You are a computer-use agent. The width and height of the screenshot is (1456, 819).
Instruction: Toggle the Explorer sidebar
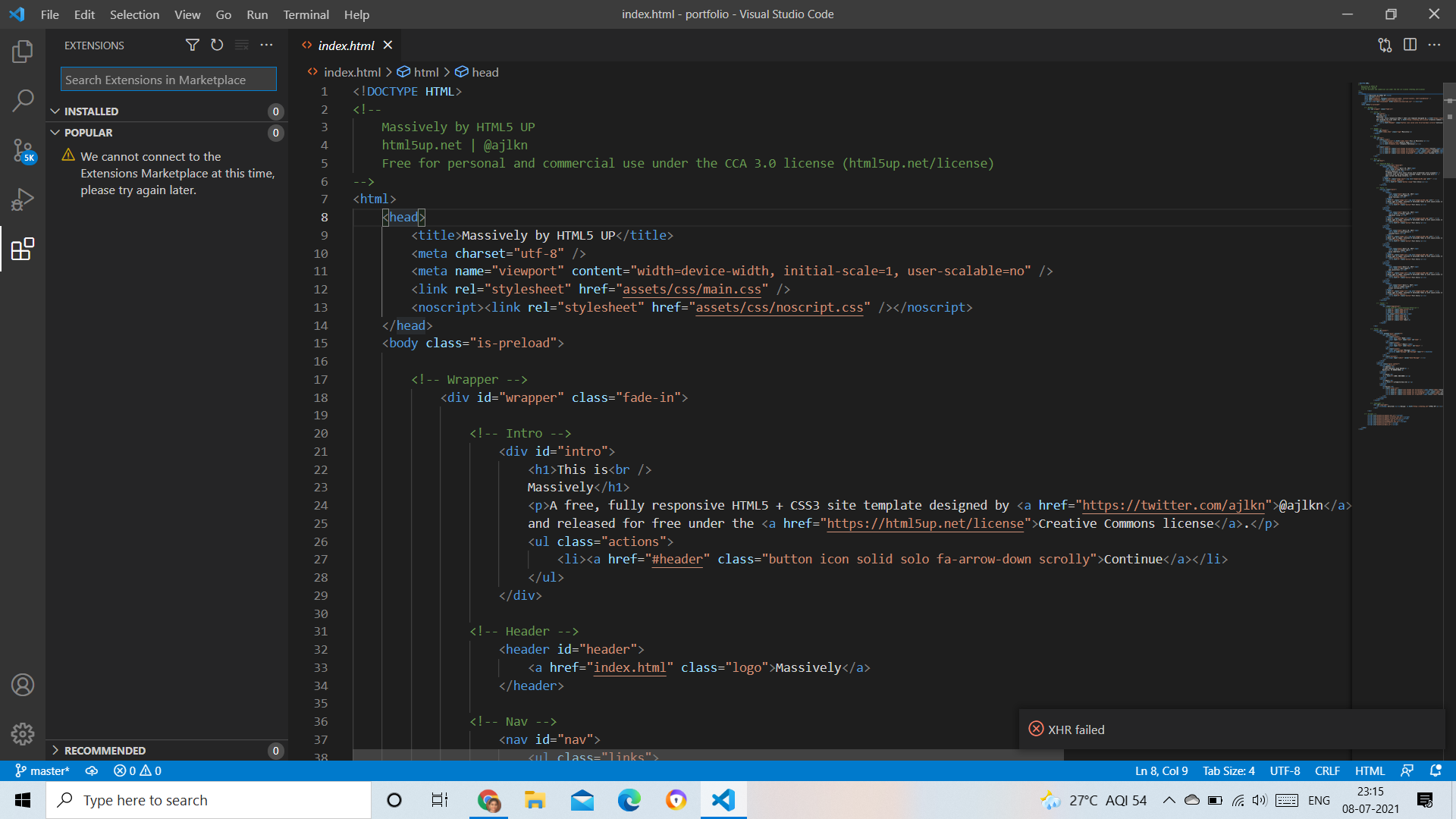23,51
